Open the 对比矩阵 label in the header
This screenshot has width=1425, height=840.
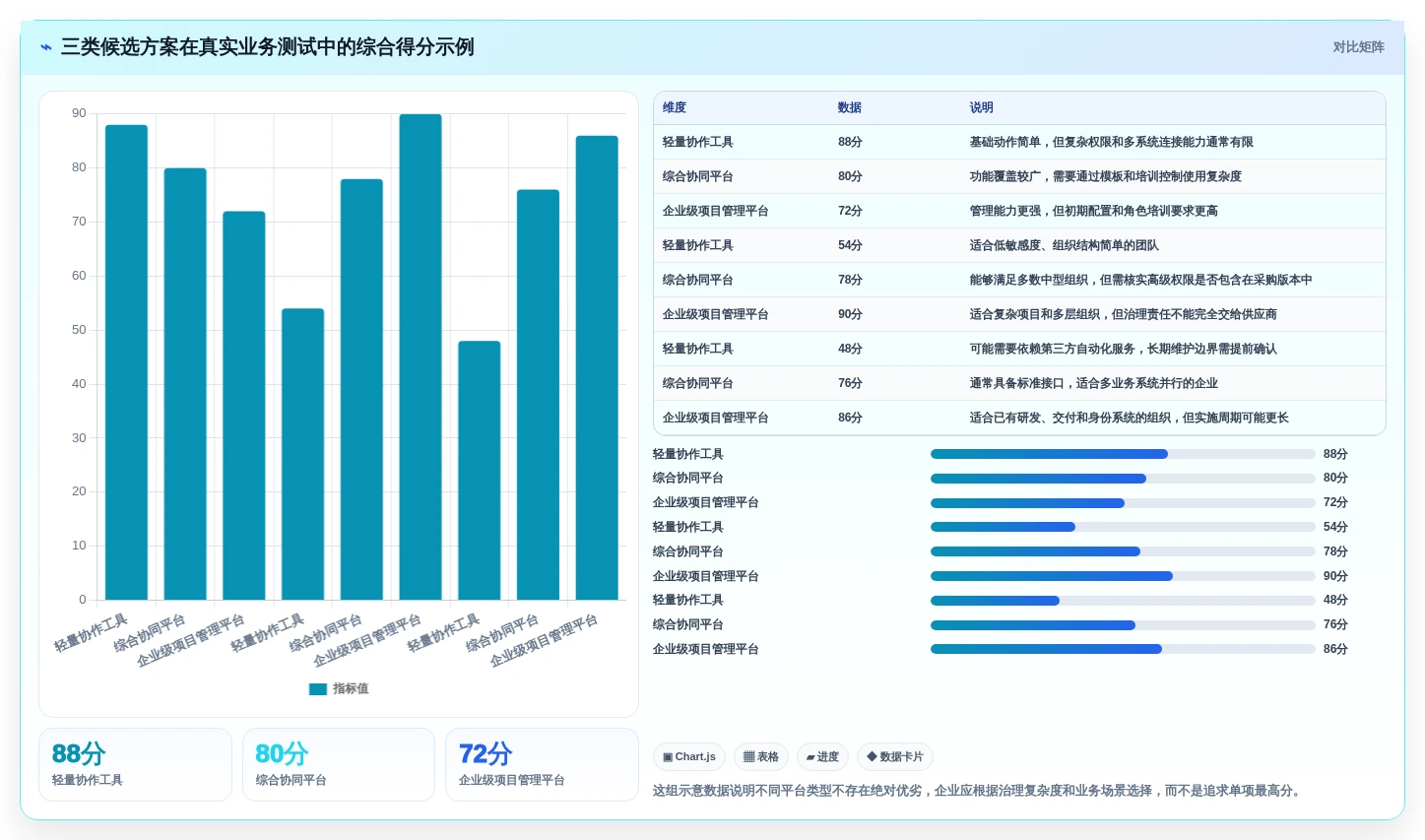[x=1358, y=47]
